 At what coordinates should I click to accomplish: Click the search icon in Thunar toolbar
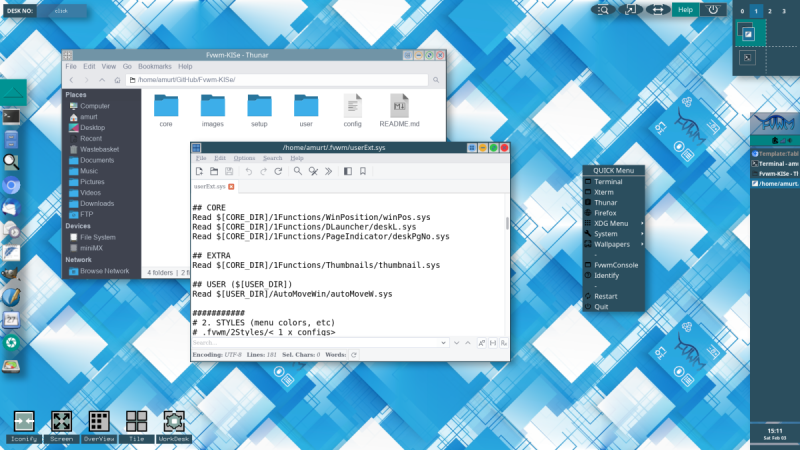[x=436, y=80]
